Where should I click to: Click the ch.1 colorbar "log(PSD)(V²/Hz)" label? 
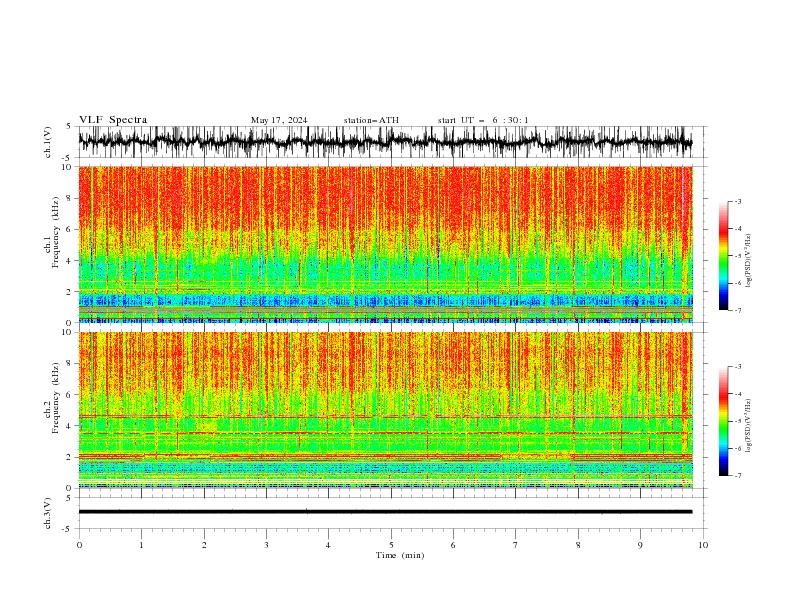pyautogui.click(x=748, y=261)
